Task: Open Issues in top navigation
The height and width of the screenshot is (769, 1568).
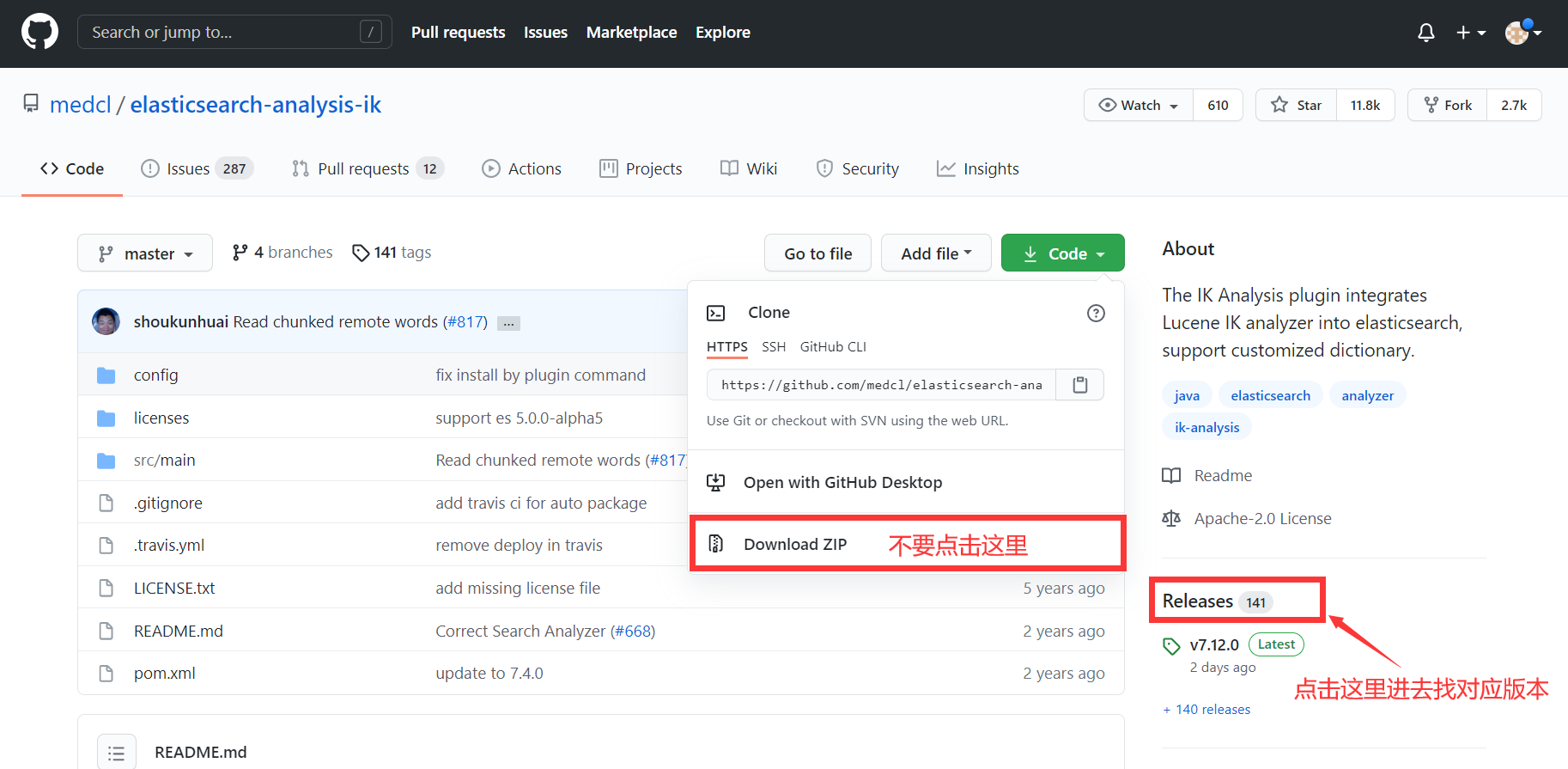Action: (x=545, y=33)
